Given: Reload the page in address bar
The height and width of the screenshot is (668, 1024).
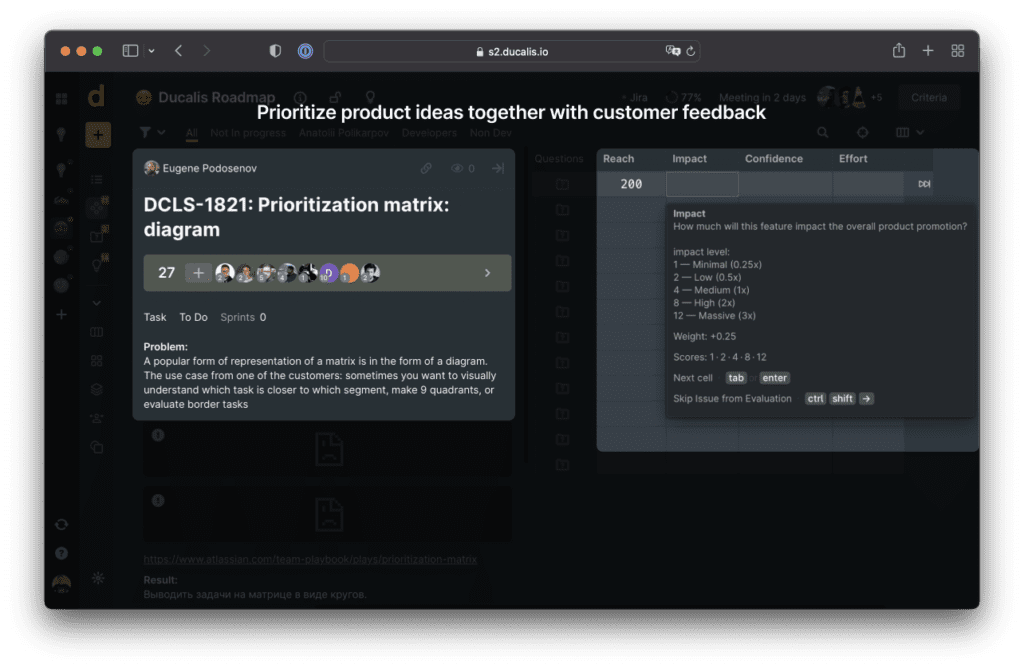Looking at the screenshot, I should coord(691,51).
